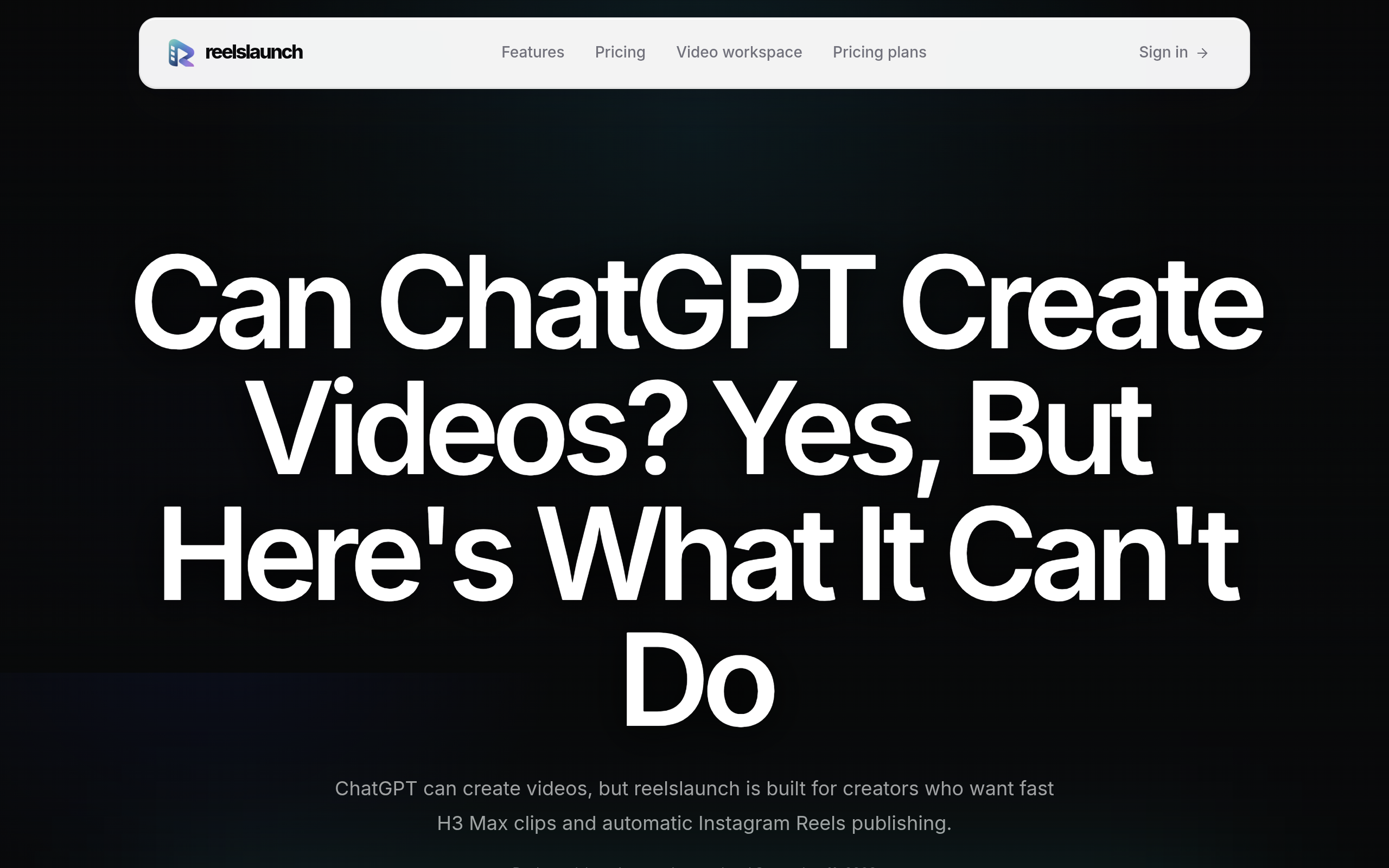
Task: Open the Features nav link
Action: click(x=533, y=52)
